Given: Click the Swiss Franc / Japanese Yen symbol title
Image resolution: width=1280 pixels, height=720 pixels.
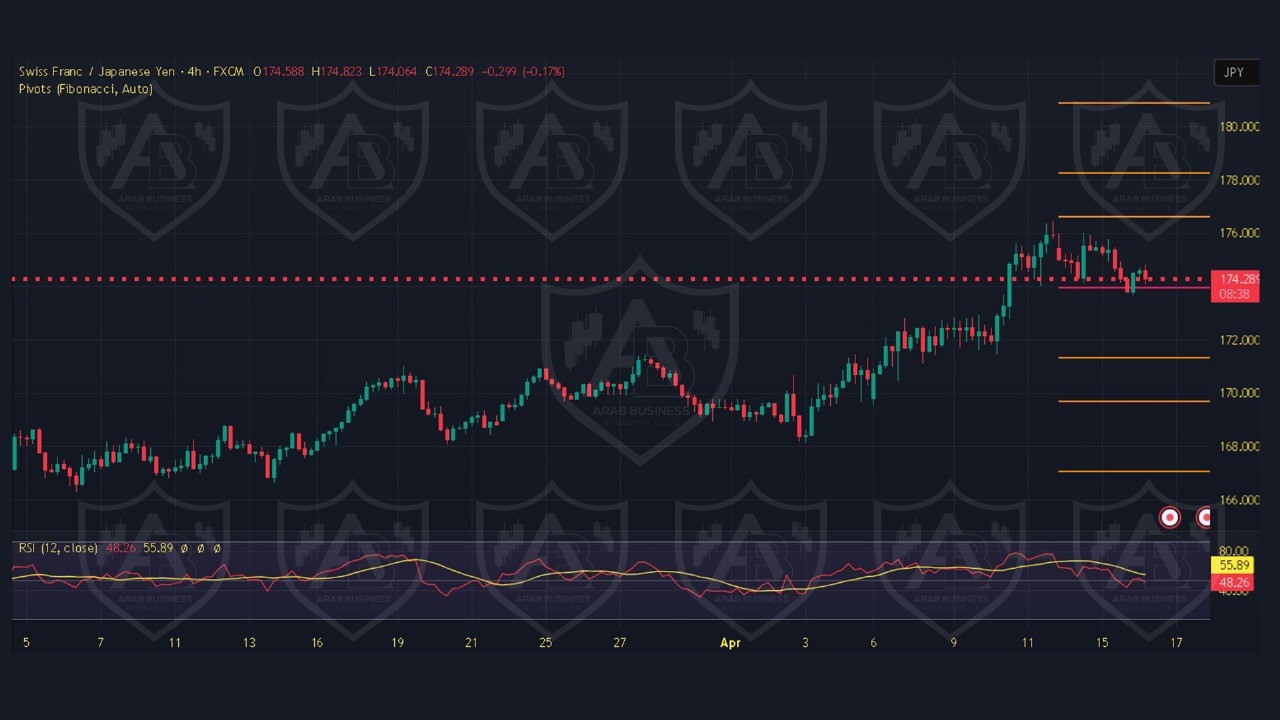Looking at the screenshot, I should 97,72.
